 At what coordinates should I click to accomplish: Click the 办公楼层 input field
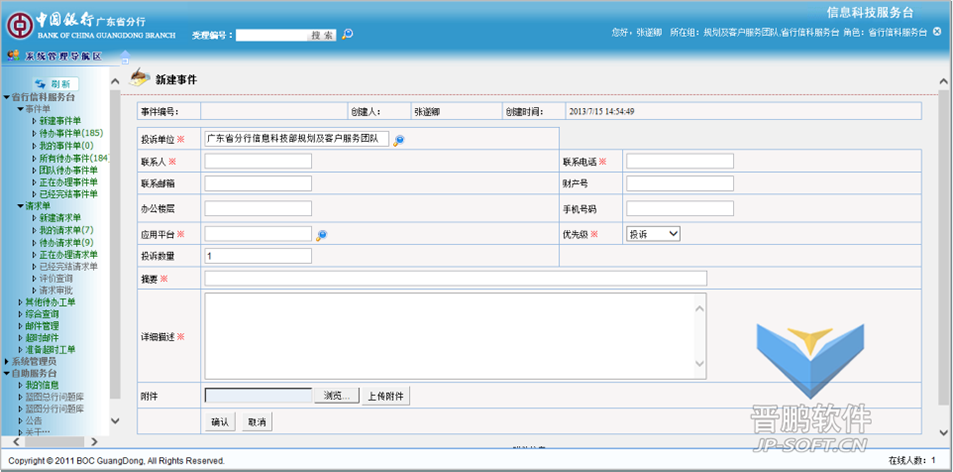click(258, 208)
